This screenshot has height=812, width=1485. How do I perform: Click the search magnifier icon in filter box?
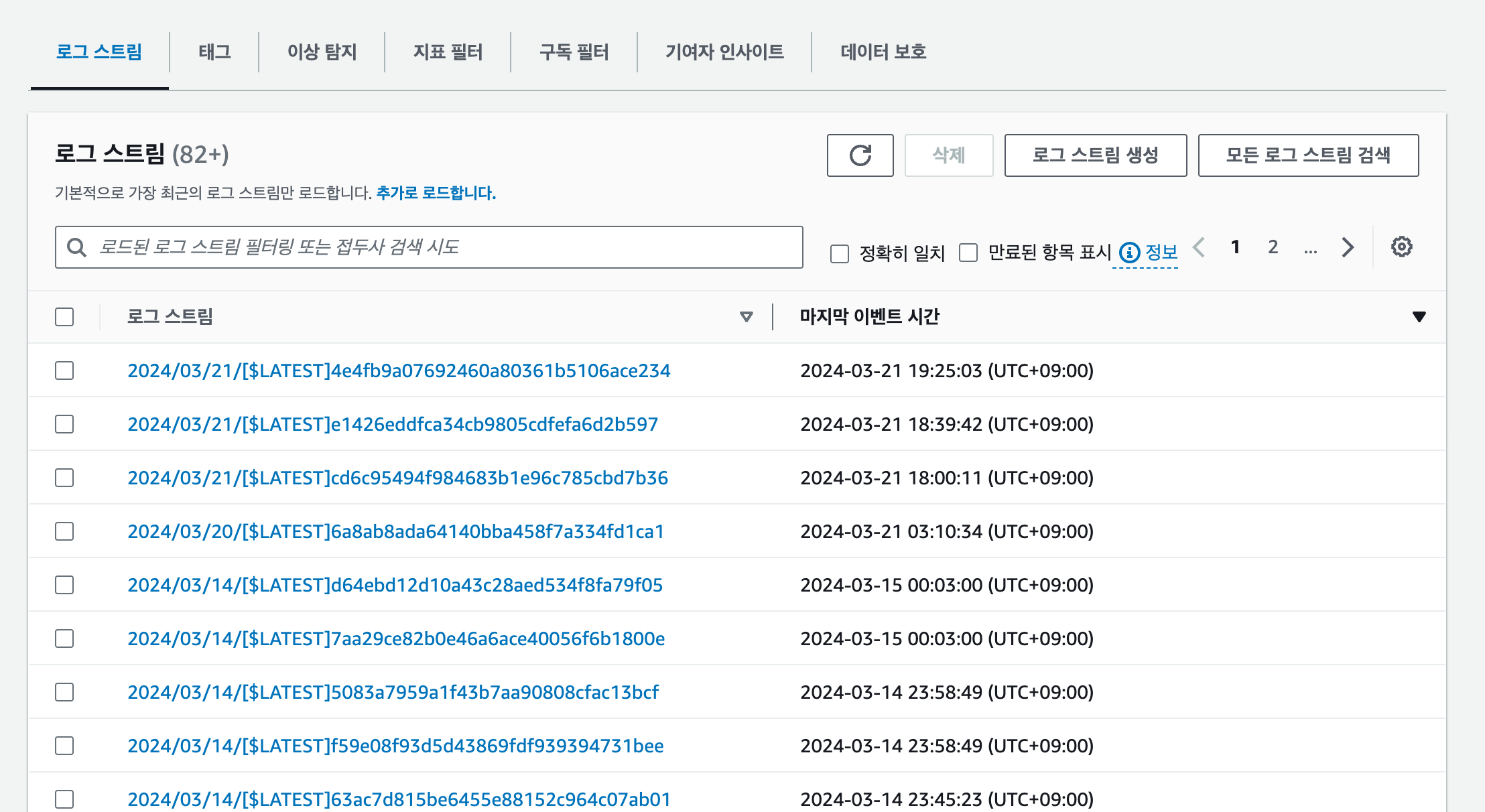click(x=77, y=248)
